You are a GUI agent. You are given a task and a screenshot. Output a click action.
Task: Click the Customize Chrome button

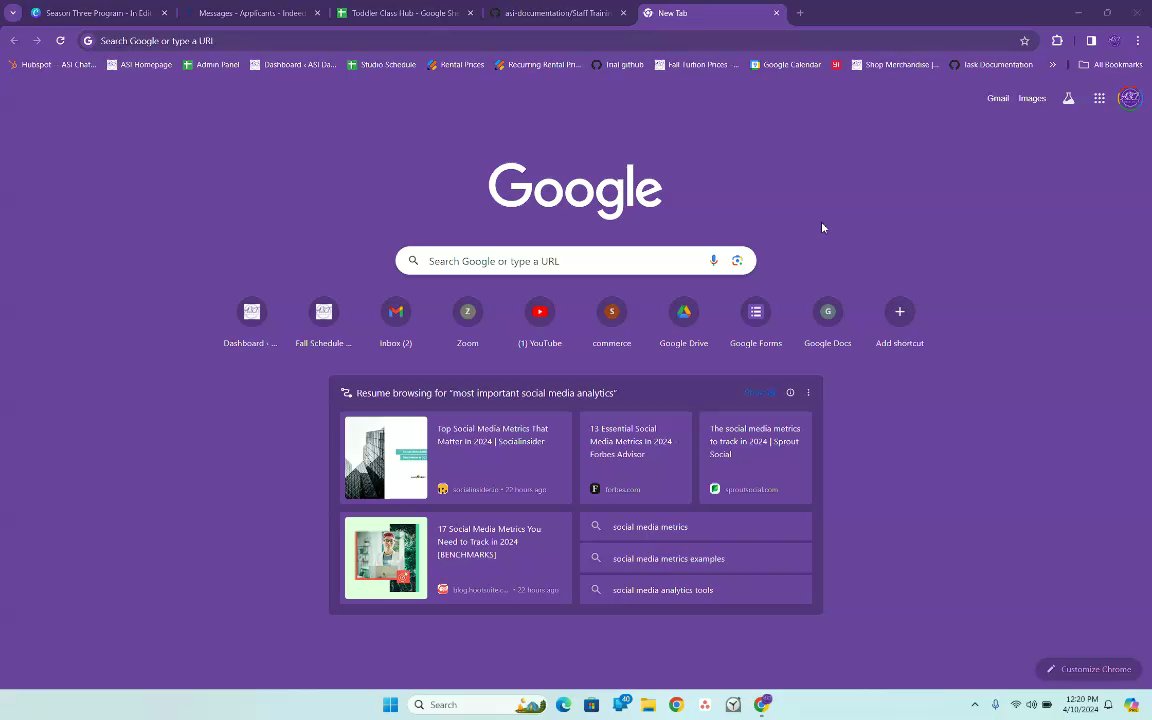pos(1088,669)
